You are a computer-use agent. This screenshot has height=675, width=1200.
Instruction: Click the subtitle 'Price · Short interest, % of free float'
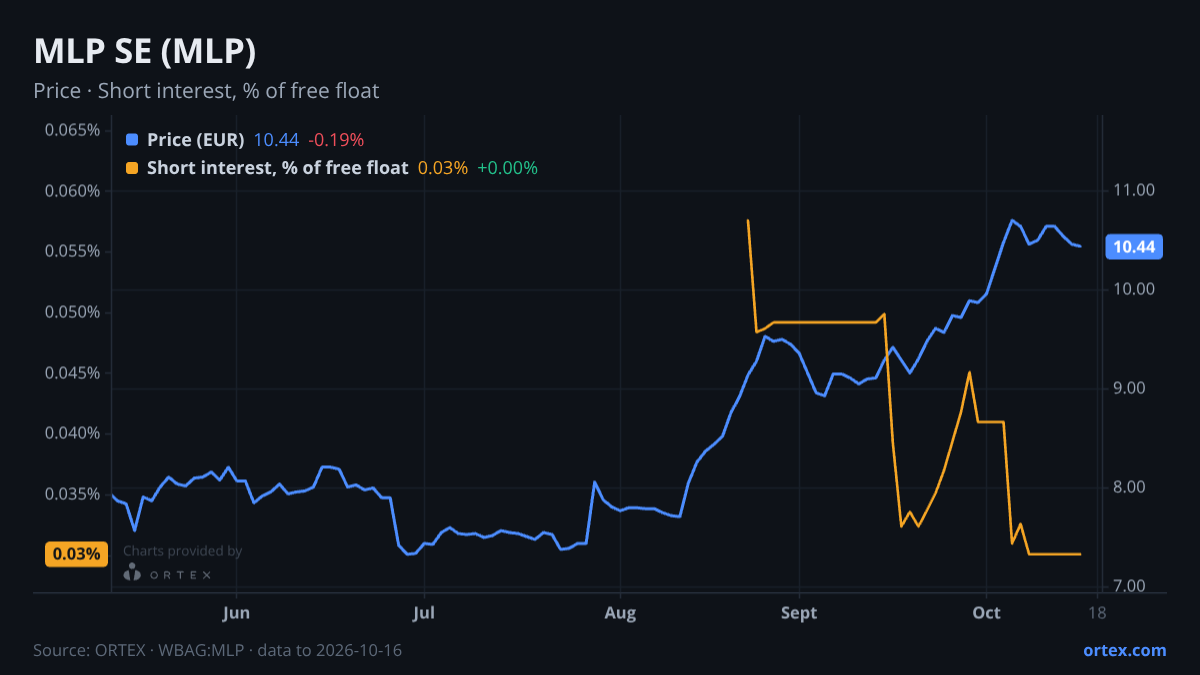[x=206, y=91]
